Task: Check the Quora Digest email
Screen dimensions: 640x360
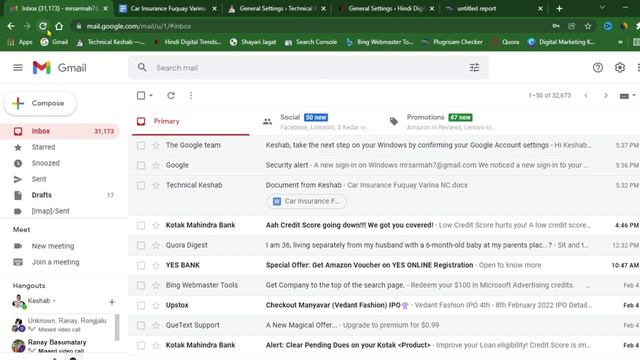Action: click(141, 245)
